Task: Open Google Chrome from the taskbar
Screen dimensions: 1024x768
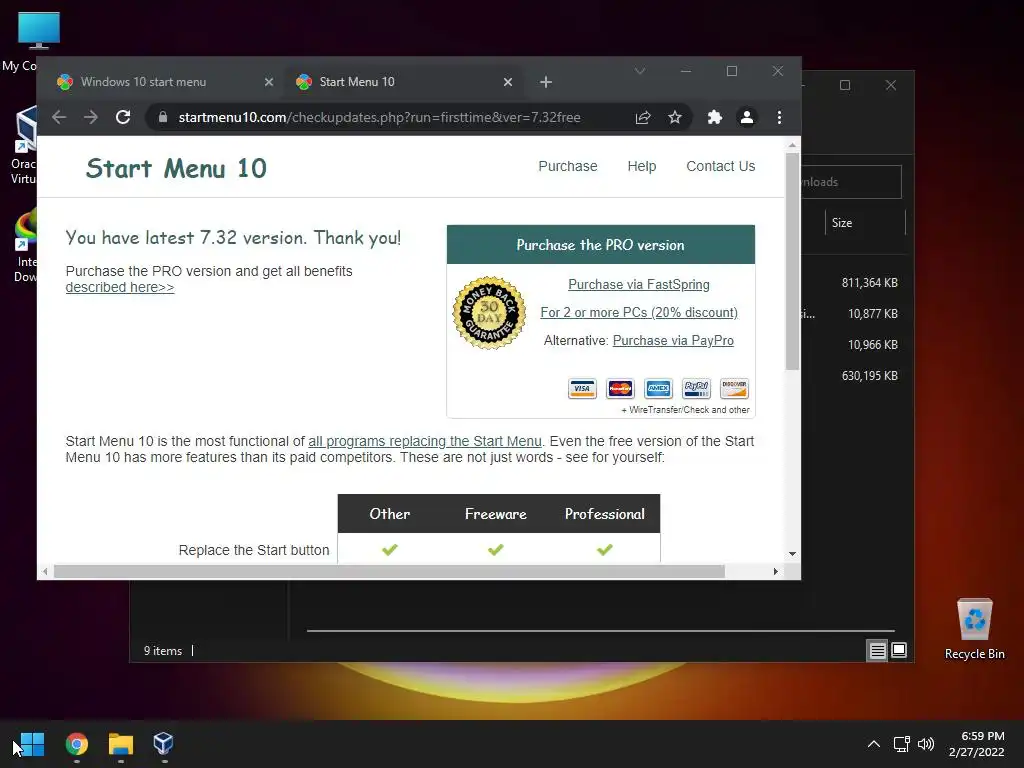Action: point(77,744)
